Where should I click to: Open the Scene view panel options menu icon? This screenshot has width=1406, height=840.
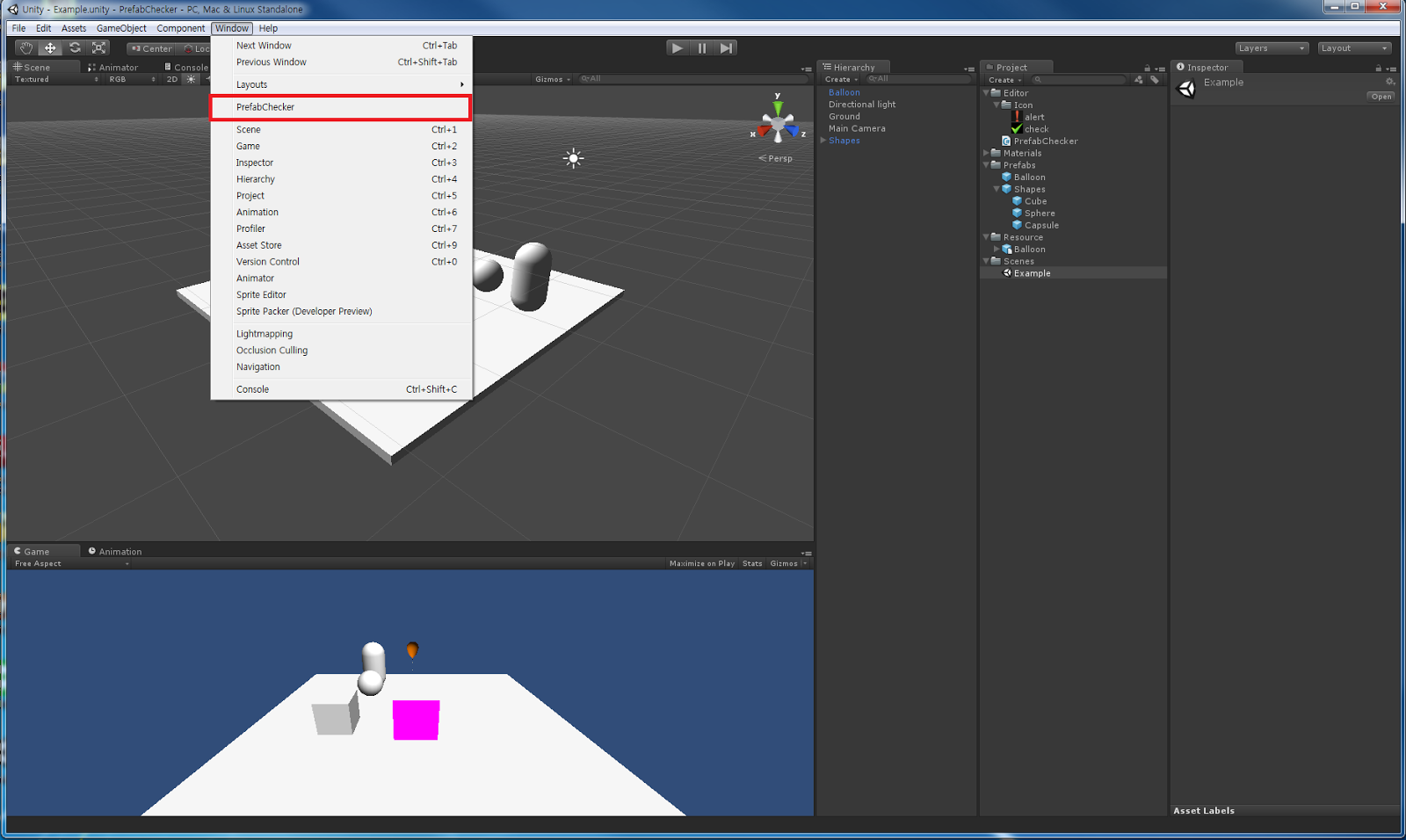[806, 69]
